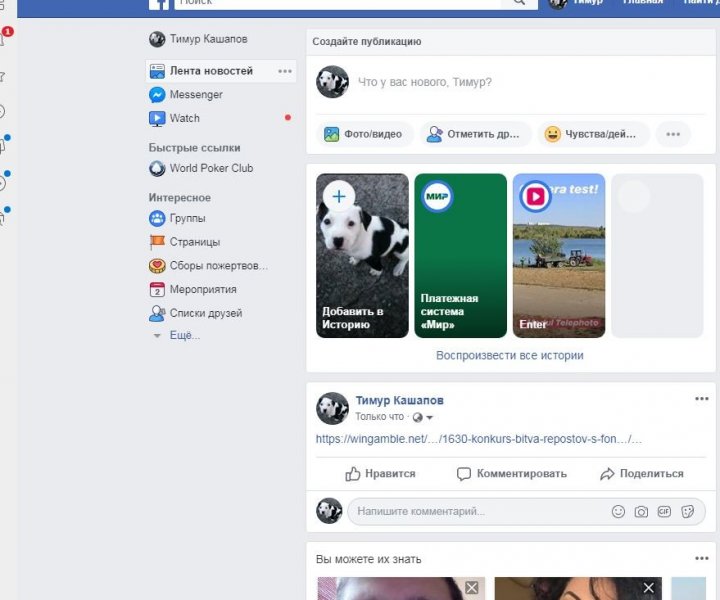Open options menu of Timur's post
The width and height of the screenshot is (720, 600).
[x=702, y=399]
